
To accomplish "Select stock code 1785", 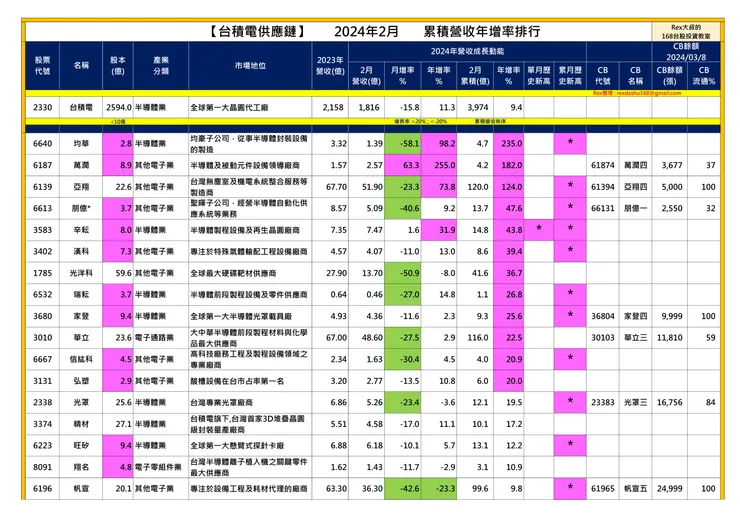I will point(42,273).
